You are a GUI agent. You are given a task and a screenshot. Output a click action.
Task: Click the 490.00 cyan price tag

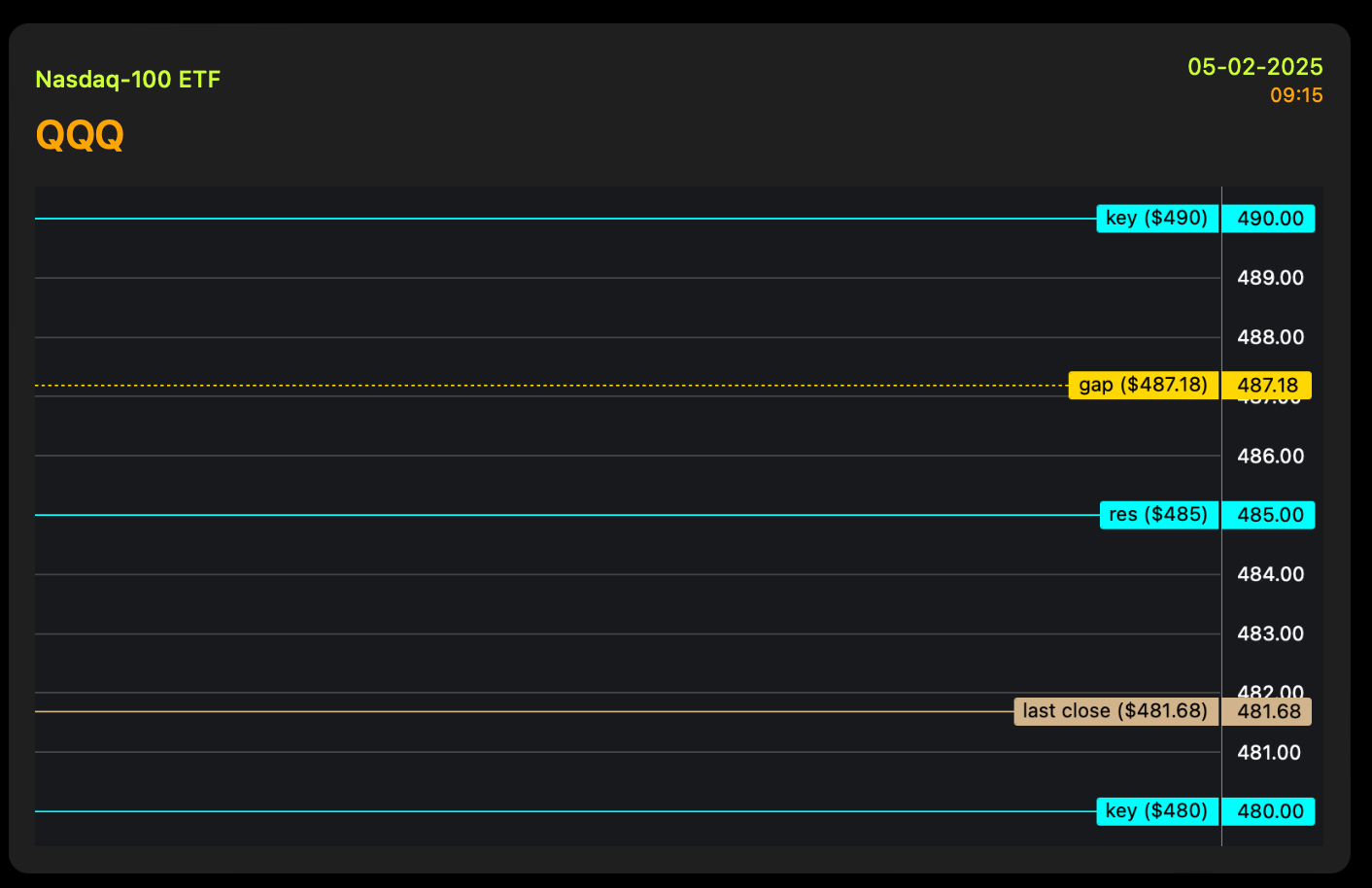pos(1269,219)
